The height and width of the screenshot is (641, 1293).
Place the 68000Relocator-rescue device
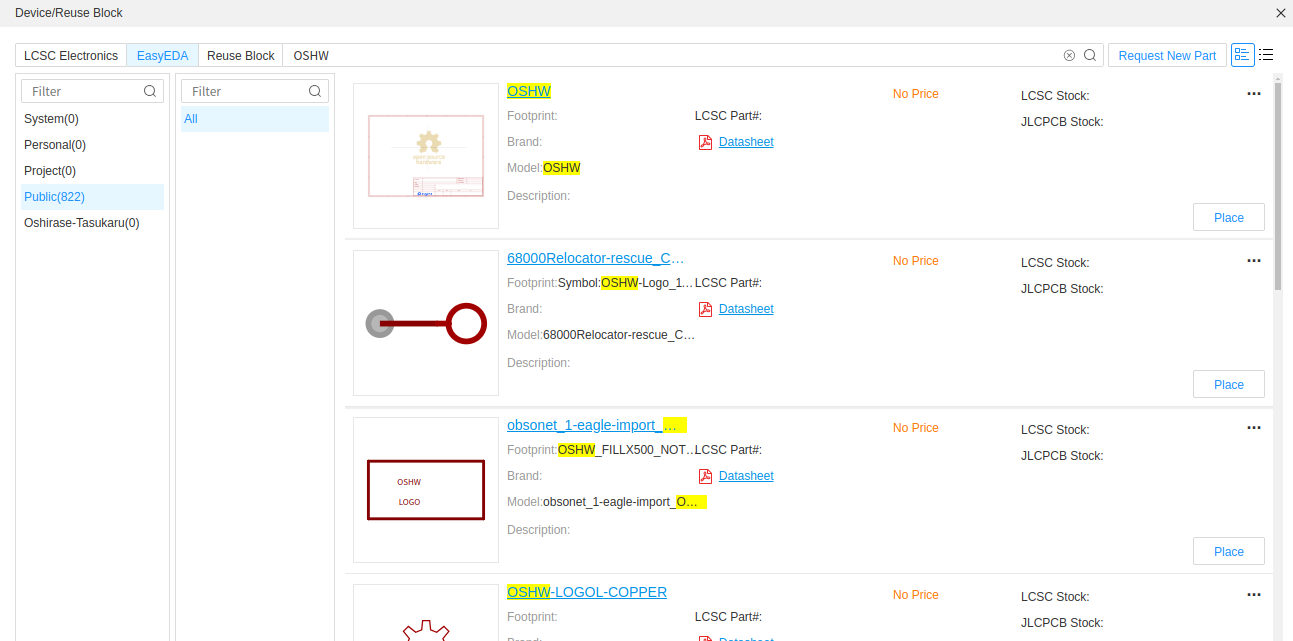coord(1228,384)
